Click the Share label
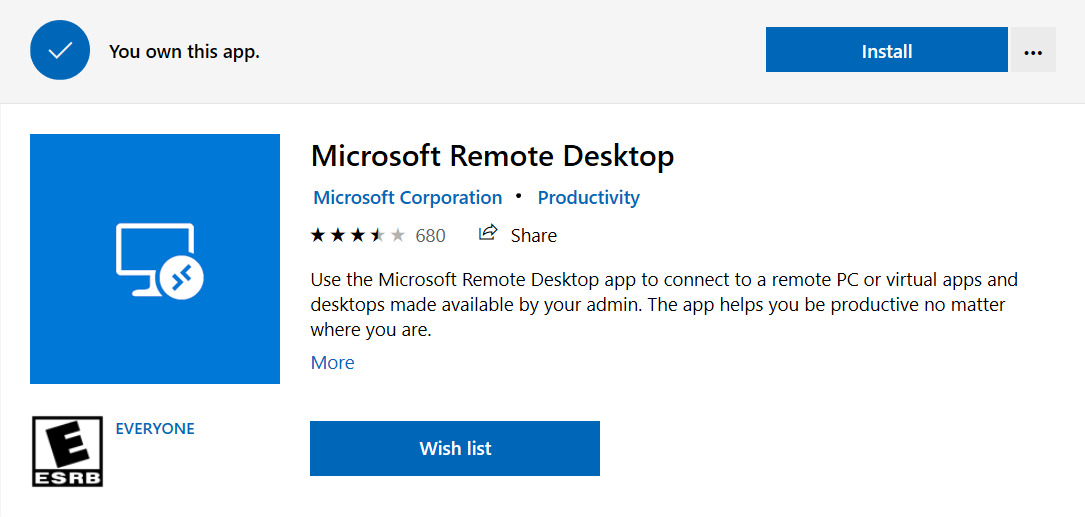 [x=534, y=236]
